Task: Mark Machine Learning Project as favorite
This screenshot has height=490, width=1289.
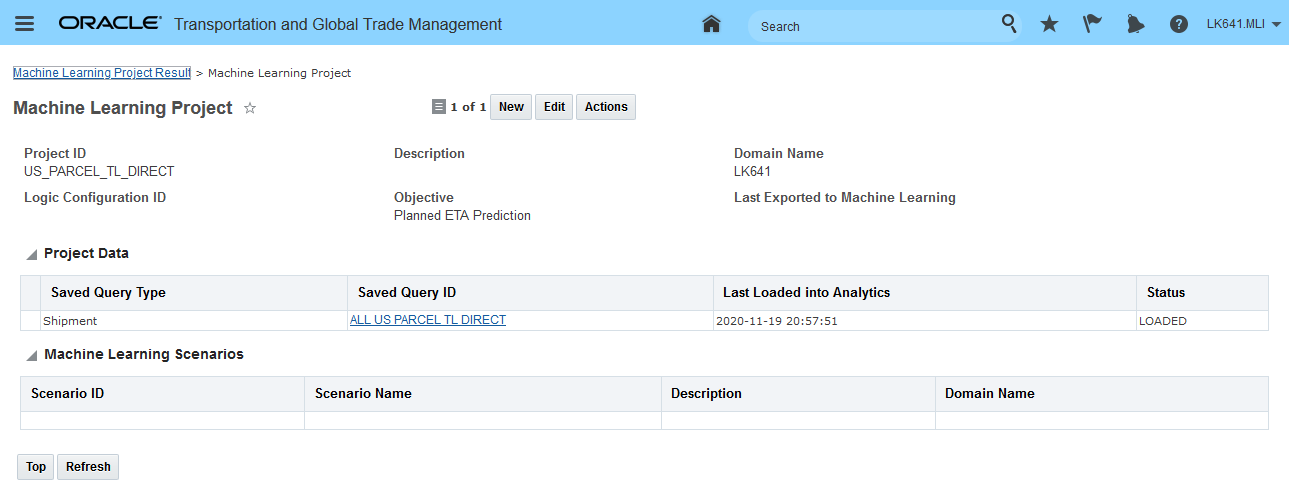Action: (x=250, y=108)
